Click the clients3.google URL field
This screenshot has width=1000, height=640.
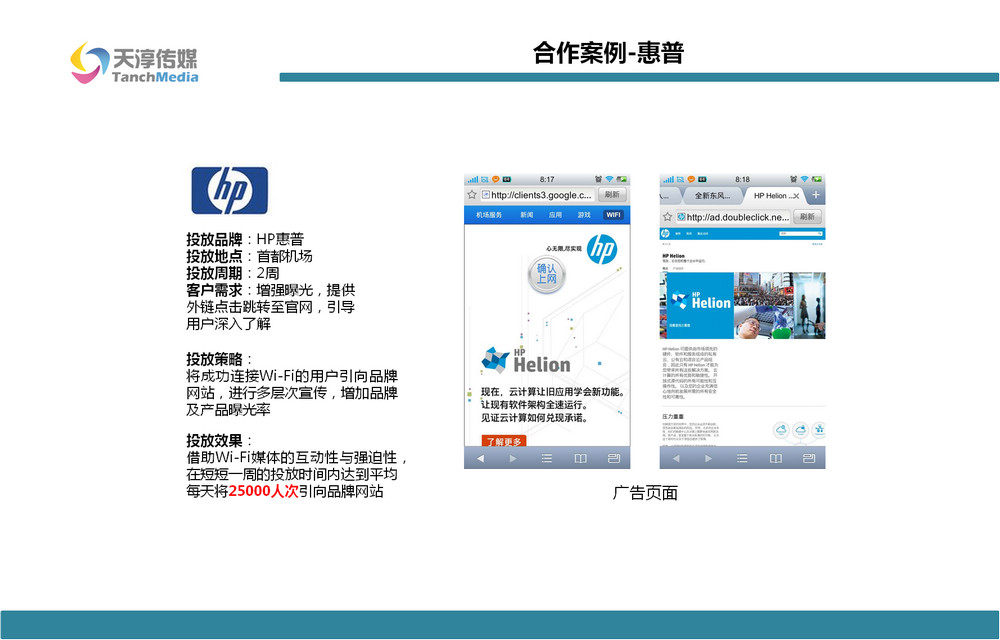click(x=537, y=194)
